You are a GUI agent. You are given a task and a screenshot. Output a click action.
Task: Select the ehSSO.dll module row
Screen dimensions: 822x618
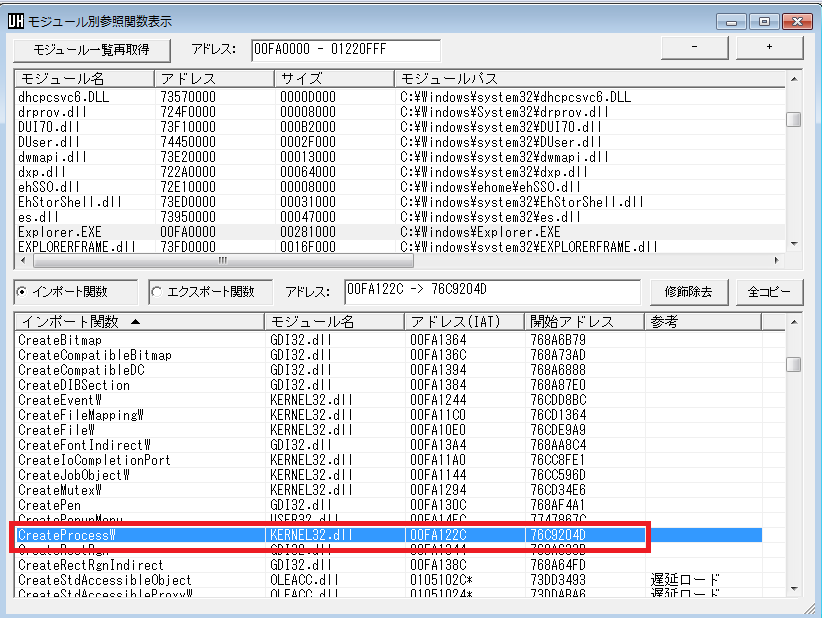400,187
